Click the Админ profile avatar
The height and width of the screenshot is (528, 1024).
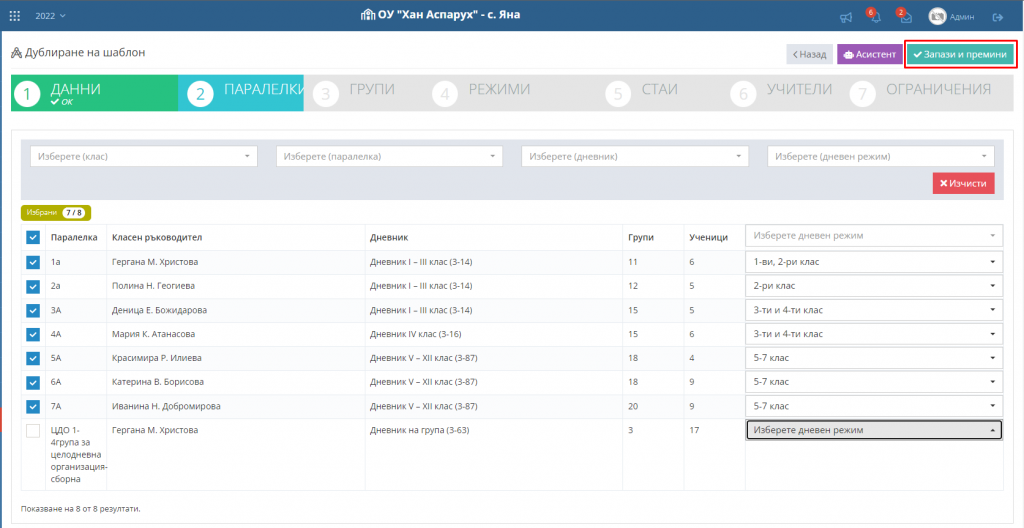coord(937,16)
